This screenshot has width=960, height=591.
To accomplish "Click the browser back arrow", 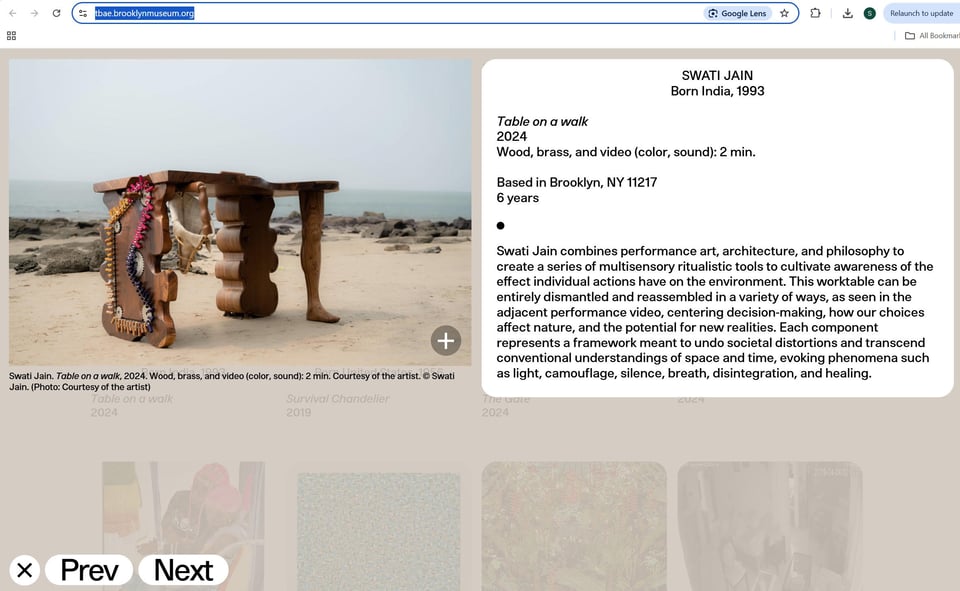I will coord(12,13).
